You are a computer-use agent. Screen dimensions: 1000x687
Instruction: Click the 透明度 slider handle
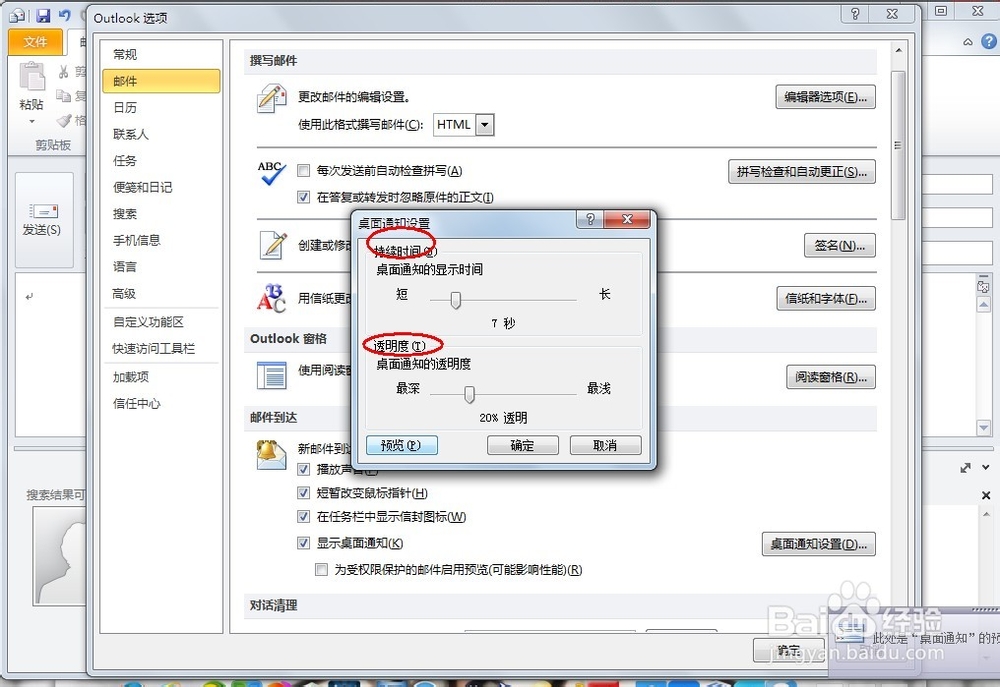pos(469,394)
